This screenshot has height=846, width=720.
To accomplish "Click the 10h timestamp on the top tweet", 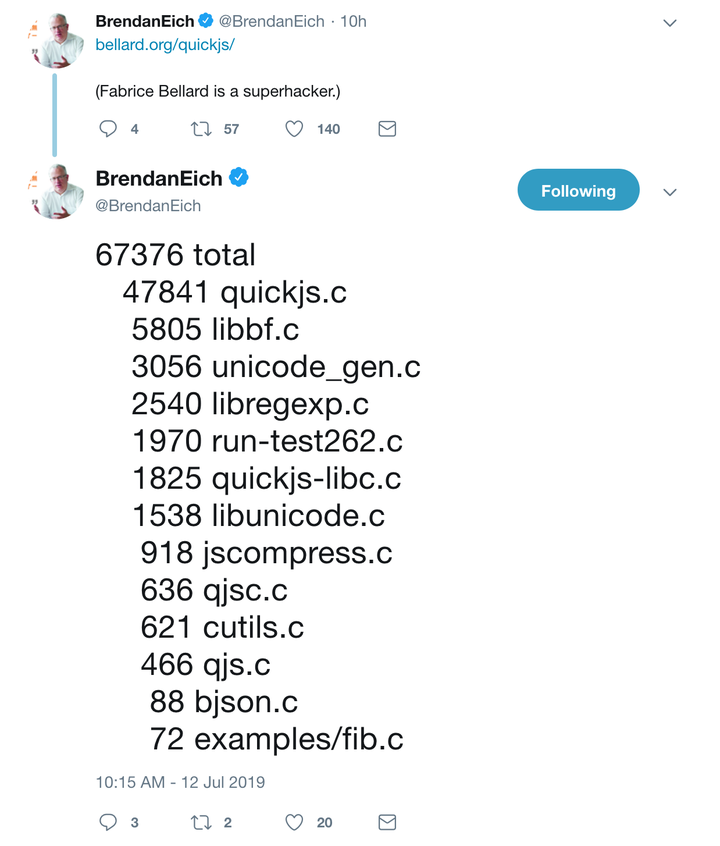I will pyautogui.click(x=355, y=20).
